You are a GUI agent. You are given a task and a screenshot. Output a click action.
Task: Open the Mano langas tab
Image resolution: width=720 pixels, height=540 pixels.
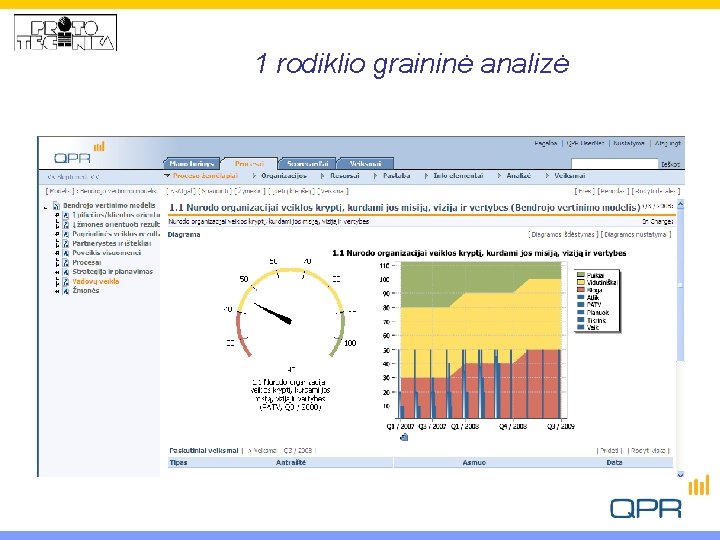click(191, 163)
